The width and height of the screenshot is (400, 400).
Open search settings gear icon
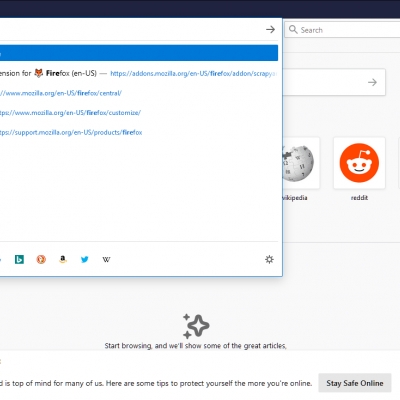point(269,259)
